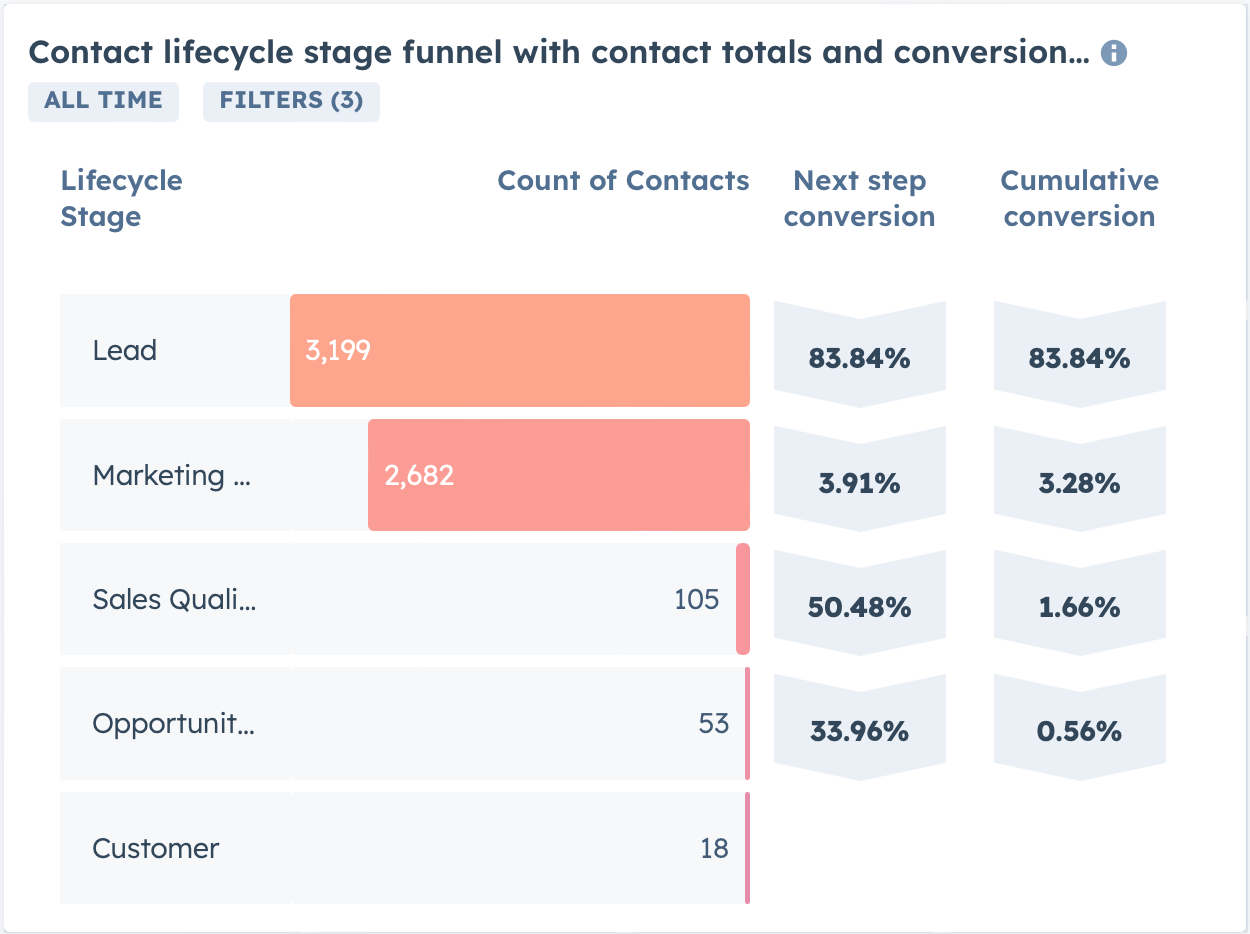The image size is (1250, 934).
Task: Click the Count of Contacts column header
Action: 623,181
